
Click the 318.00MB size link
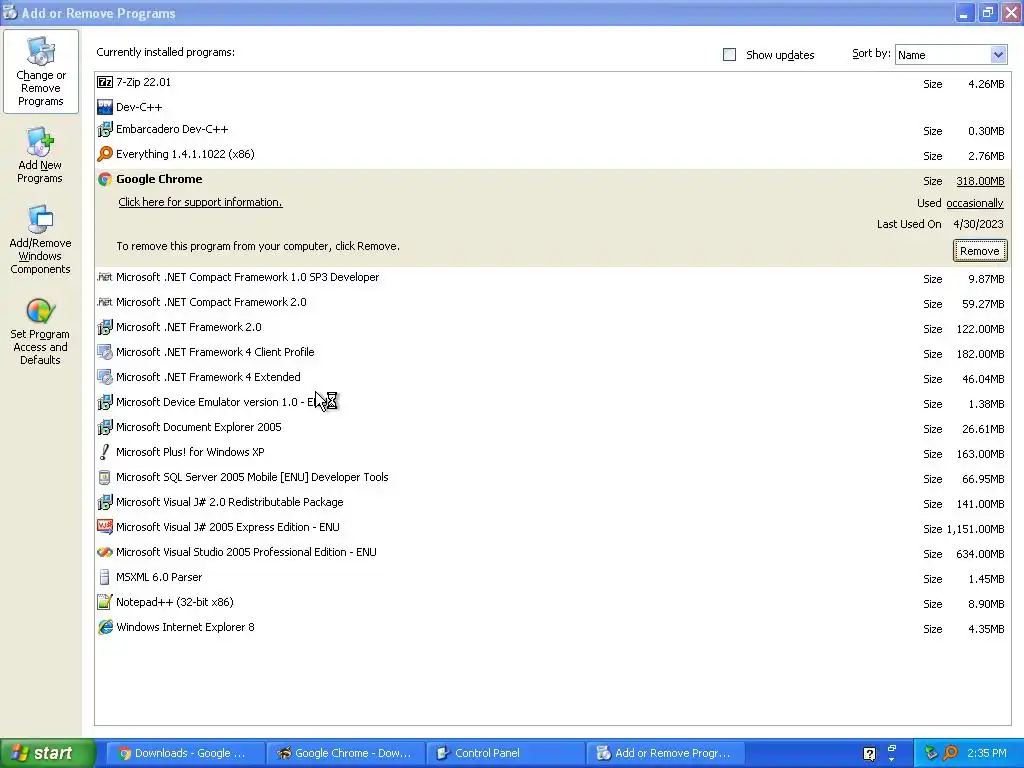coord(980,181)
